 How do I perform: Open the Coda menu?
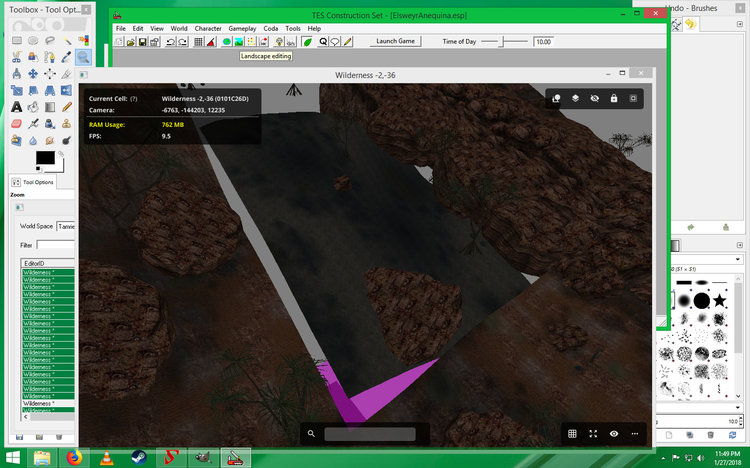[x=271, y=29]
